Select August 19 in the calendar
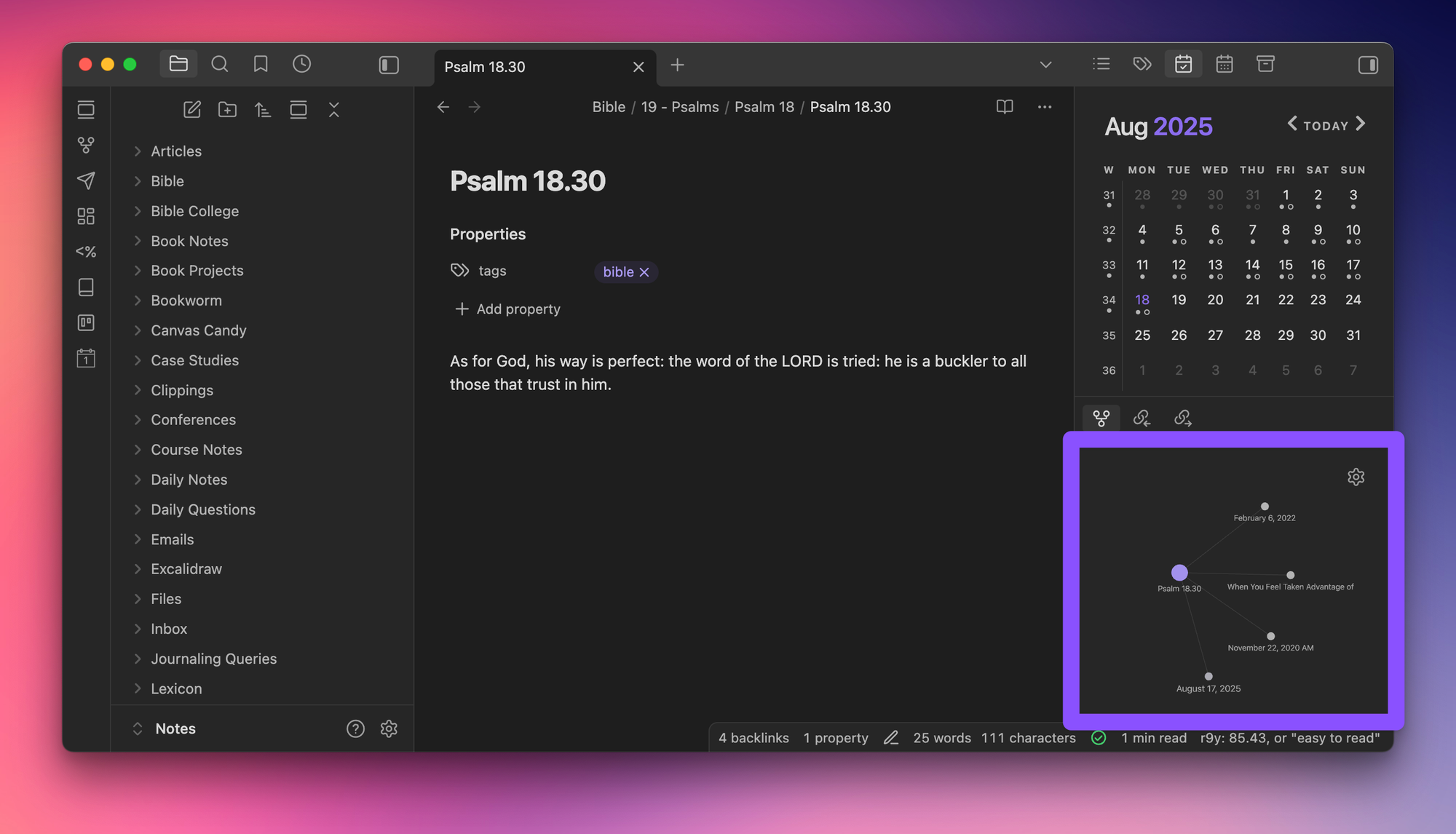 [x=1179, y=300]
